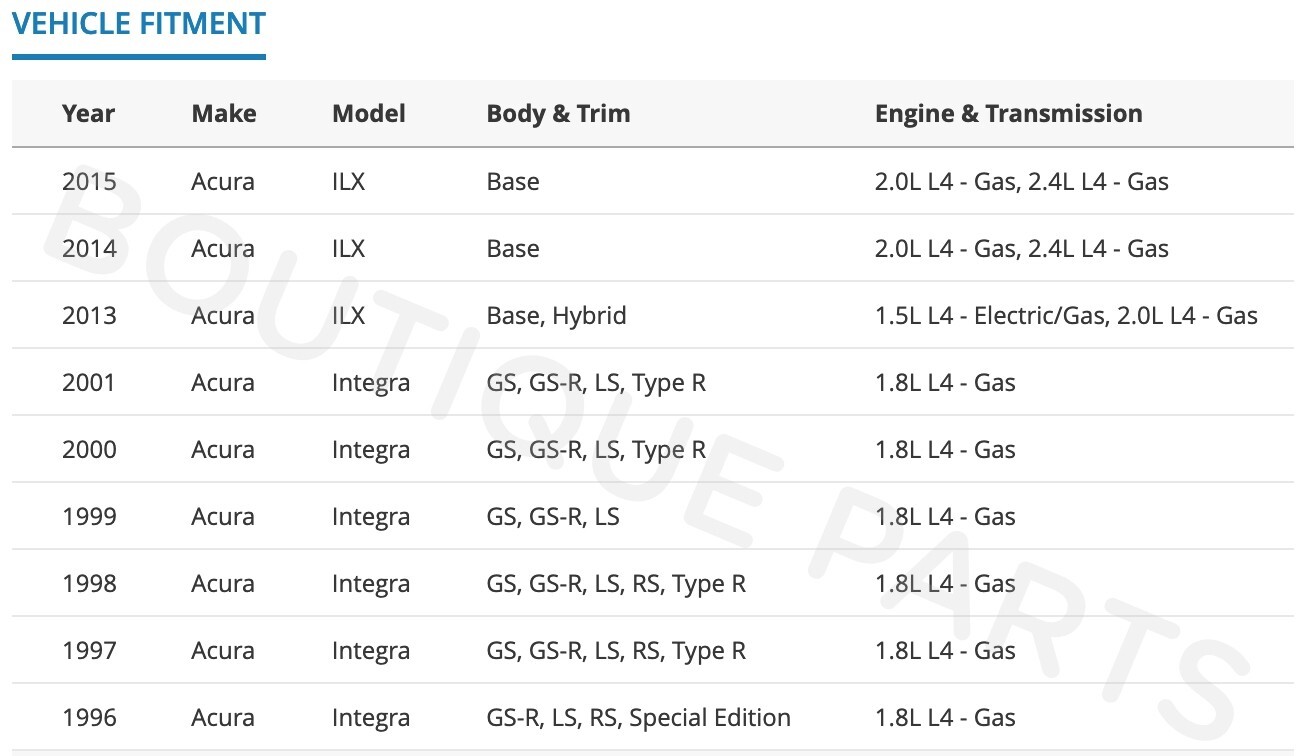This screenshot has width=1300, height=756.
Task: Select the 1996 year cell
Action: point(89,718)
